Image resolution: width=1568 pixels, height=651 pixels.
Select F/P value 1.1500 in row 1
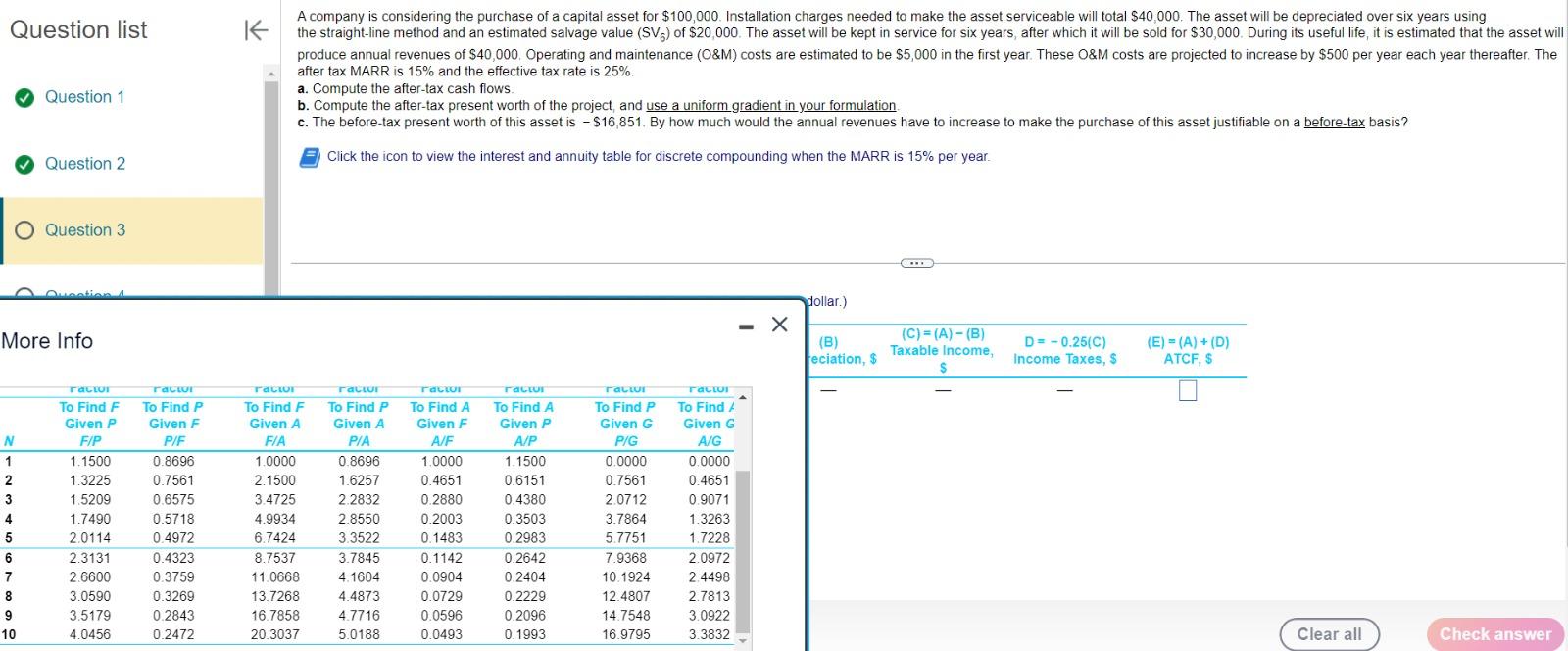[x=90, y=461]
